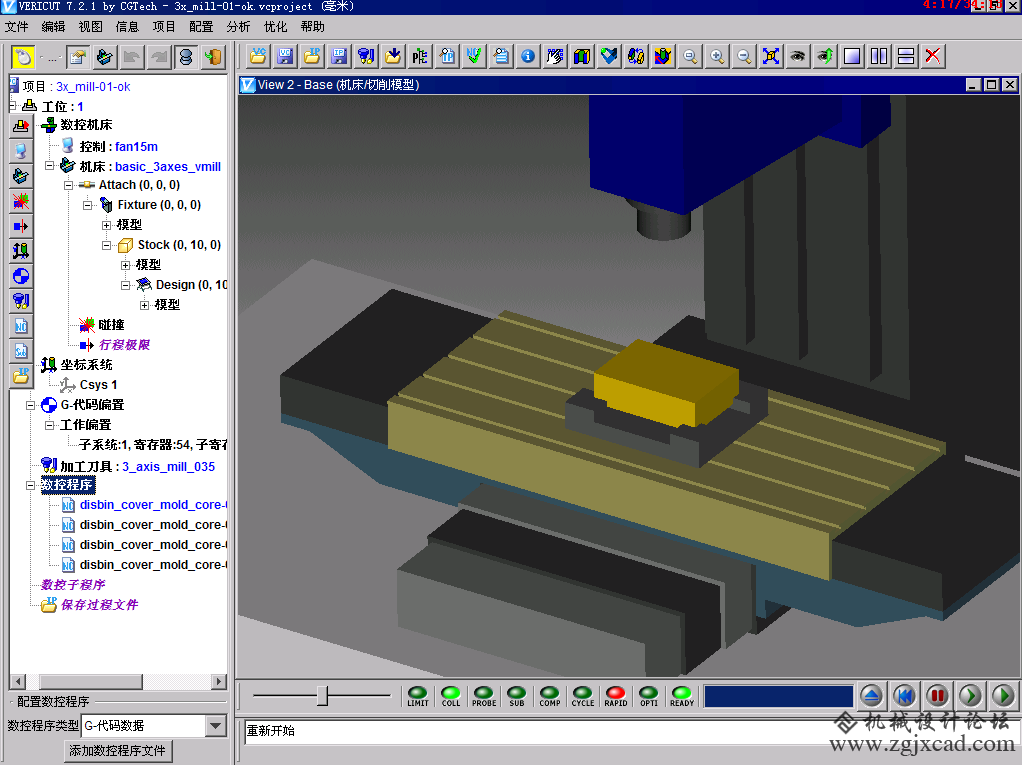Click the red Pause playback button
This screenshot has height=765, width=1022.
click(x=937, y=696)
